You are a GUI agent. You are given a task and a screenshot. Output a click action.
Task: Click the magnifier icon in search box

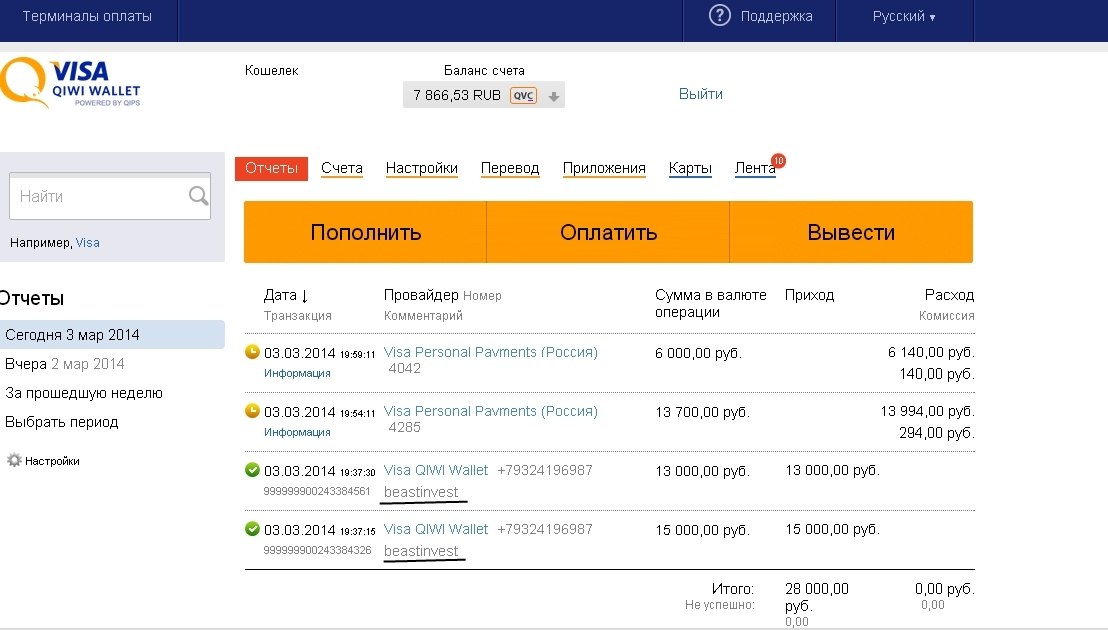click(199, 196)
